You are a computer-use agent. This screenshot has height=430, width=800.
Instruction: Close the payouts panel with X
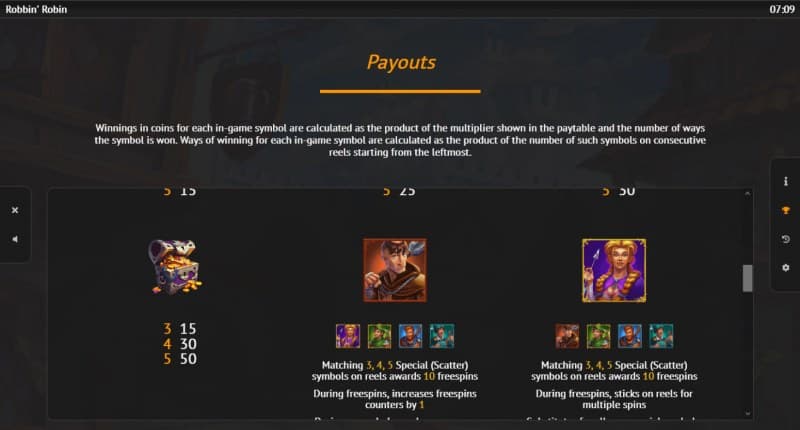coord(15,211)
